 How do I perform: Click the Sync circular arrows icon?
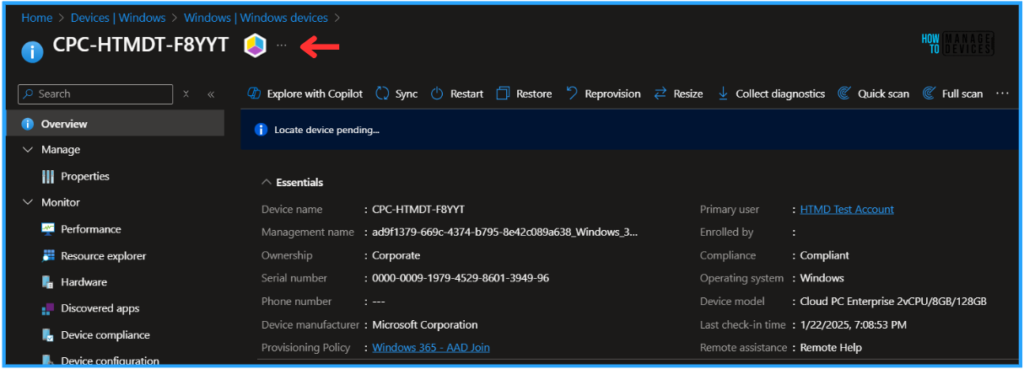(x=382, y=94)
